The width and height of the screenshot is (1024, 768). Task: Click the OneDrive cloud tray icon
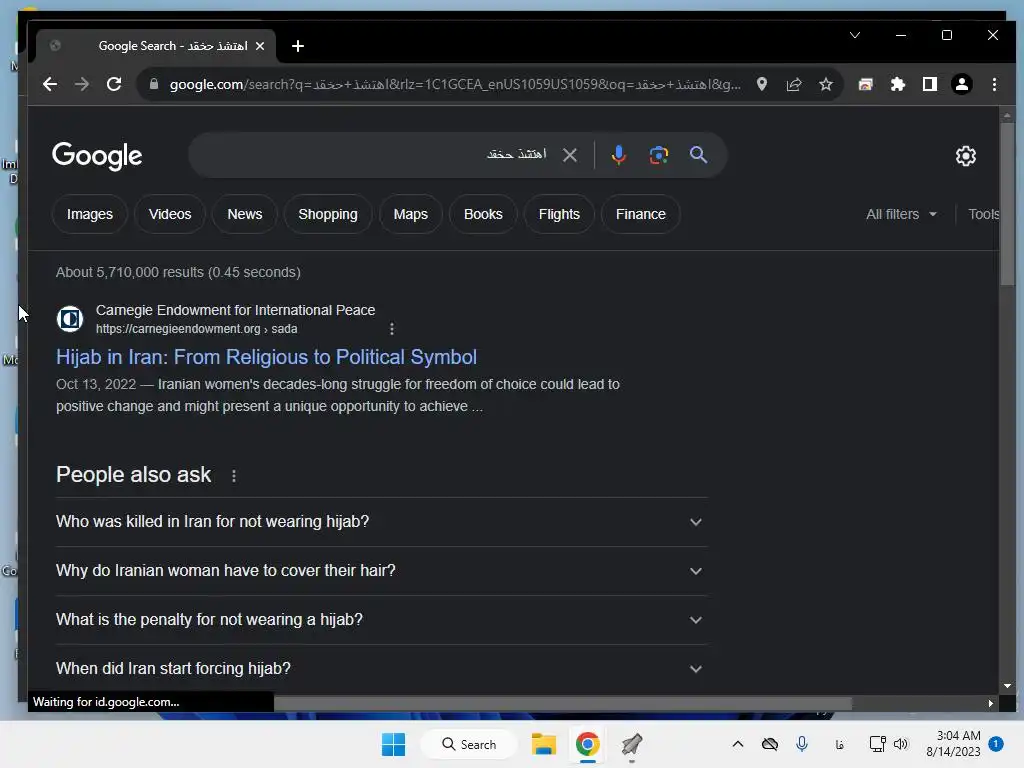tap(770, 744)
